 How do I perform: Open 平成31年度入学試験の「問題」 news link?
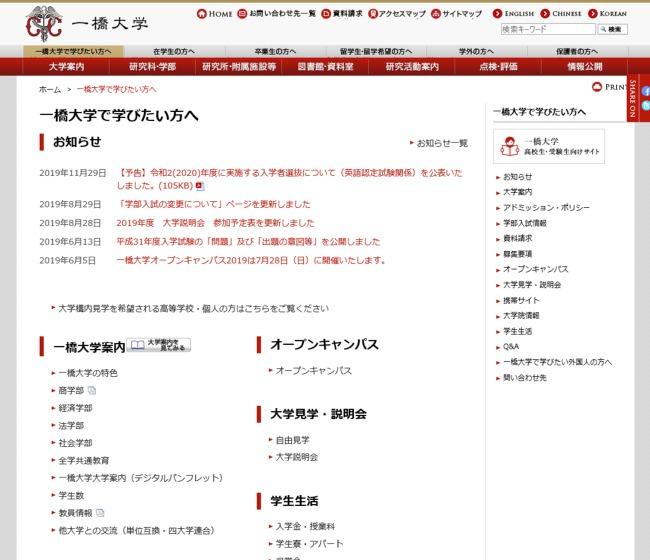(248, 242)
